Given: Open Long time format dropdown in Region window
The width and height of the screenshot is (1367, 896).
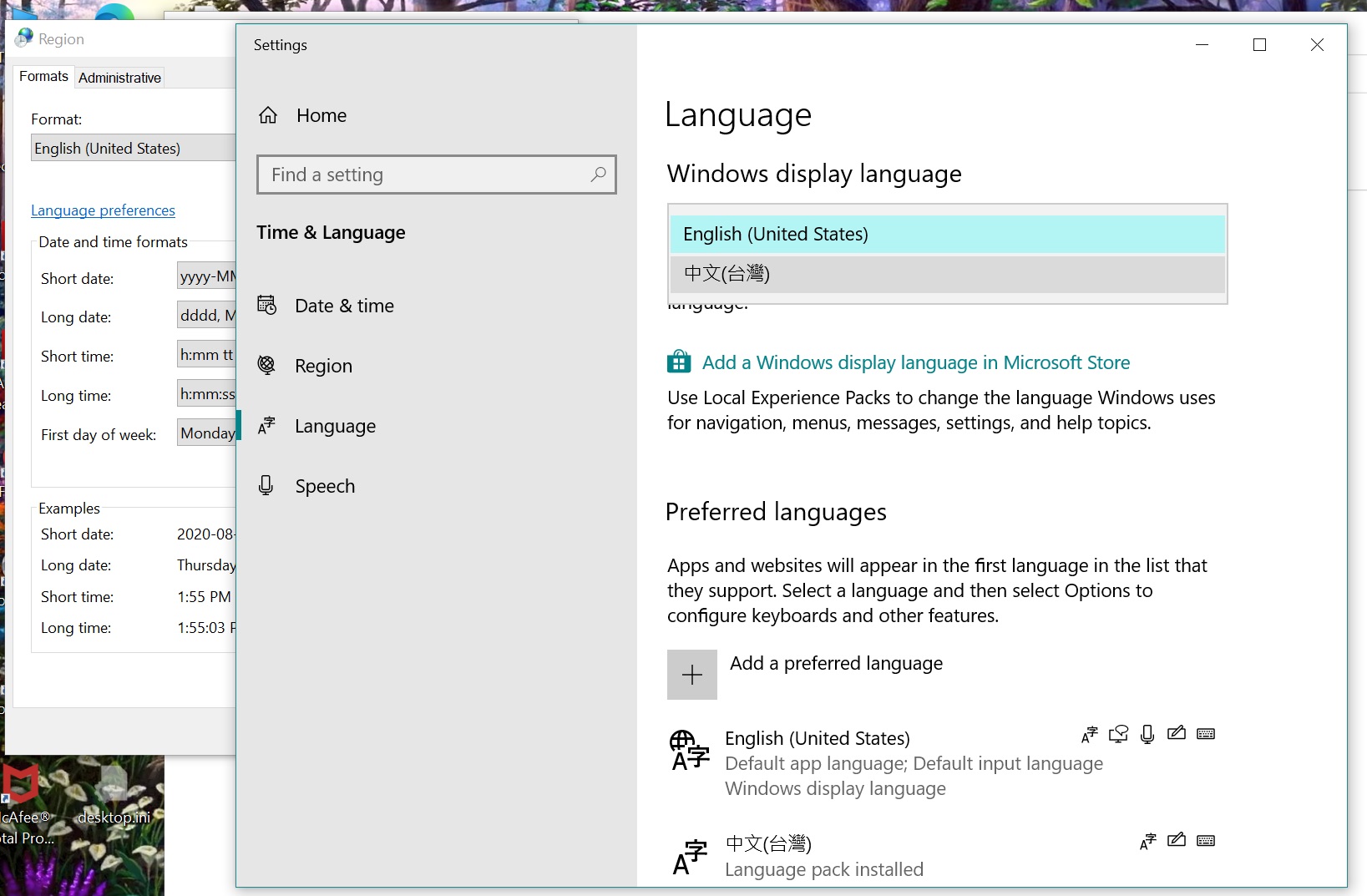Looking at the screenshot, I should 206,393.
